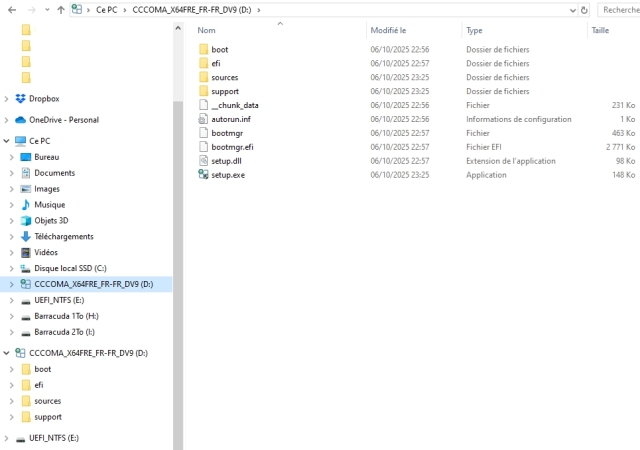
Task: Click the Musique library icon
Action: (26, 205)
